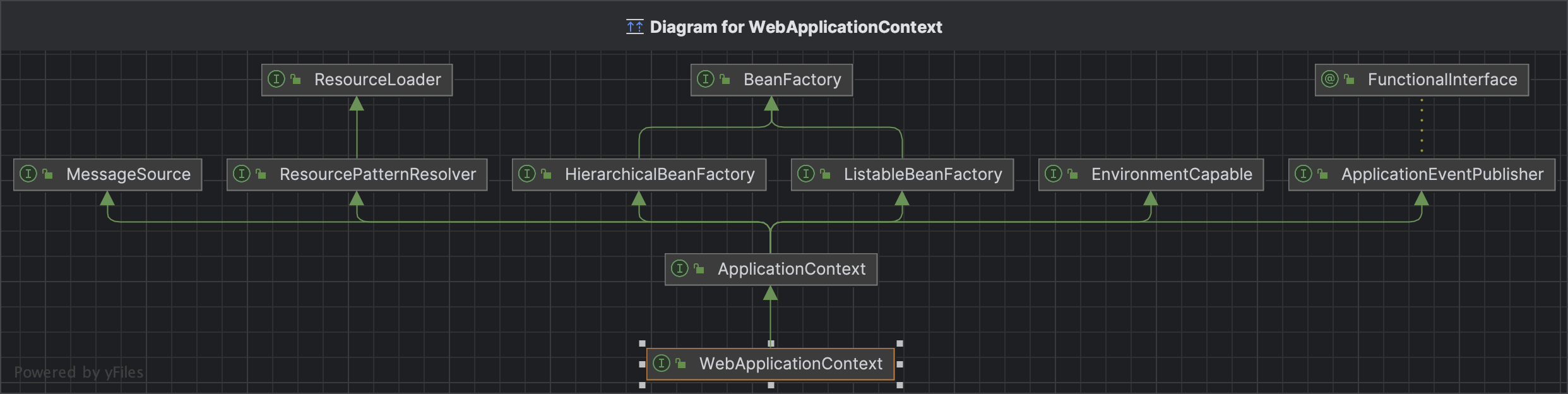The image size is (1568, 394).
Task: Click the bottom-right resize handle of WebApplicationContext
Action: (x=900, y=385)
